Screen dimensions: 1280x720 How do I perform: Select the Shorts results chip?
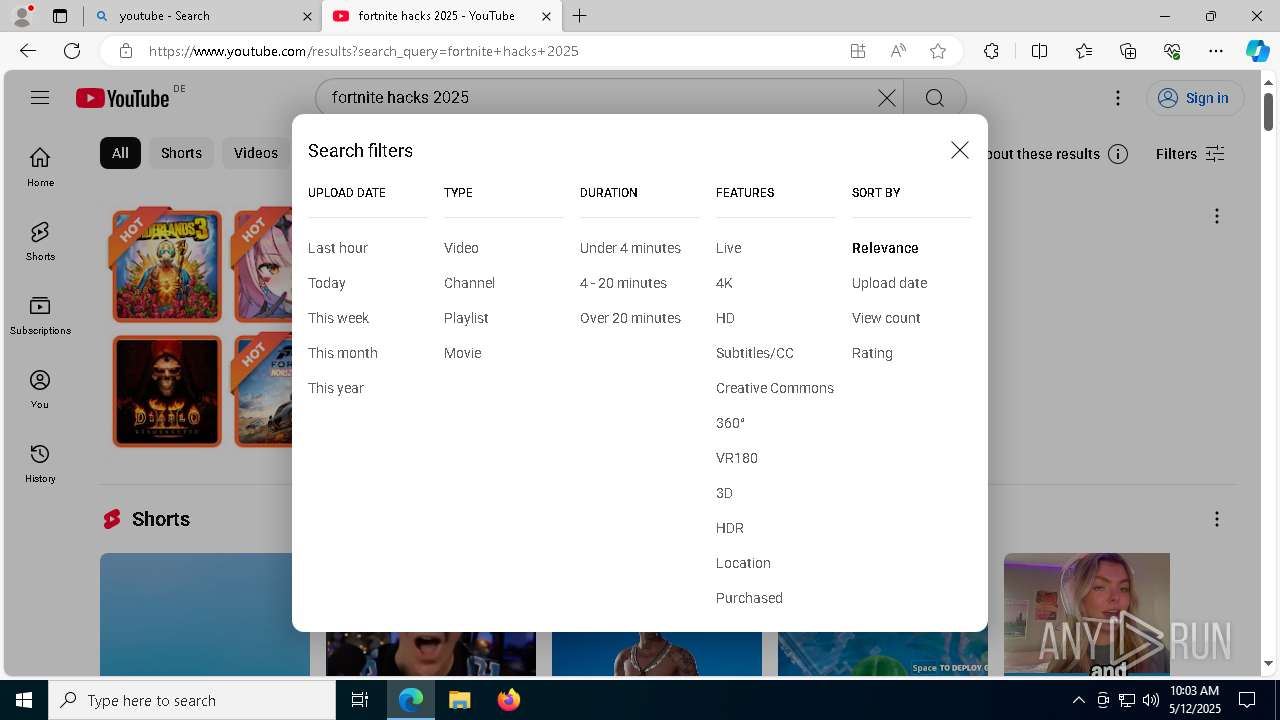click(181, 153)
